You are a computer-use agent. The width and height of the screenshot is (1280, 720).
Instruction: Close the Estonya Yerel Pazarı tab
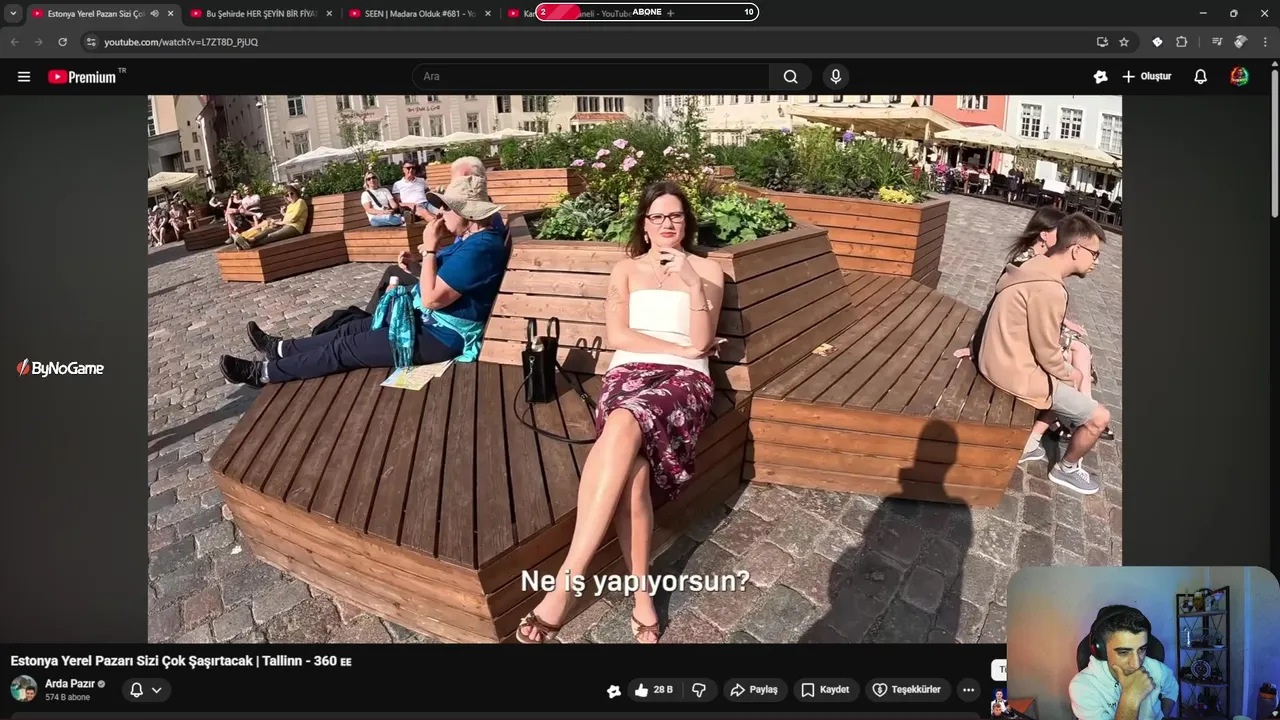(x=170, y=13)
